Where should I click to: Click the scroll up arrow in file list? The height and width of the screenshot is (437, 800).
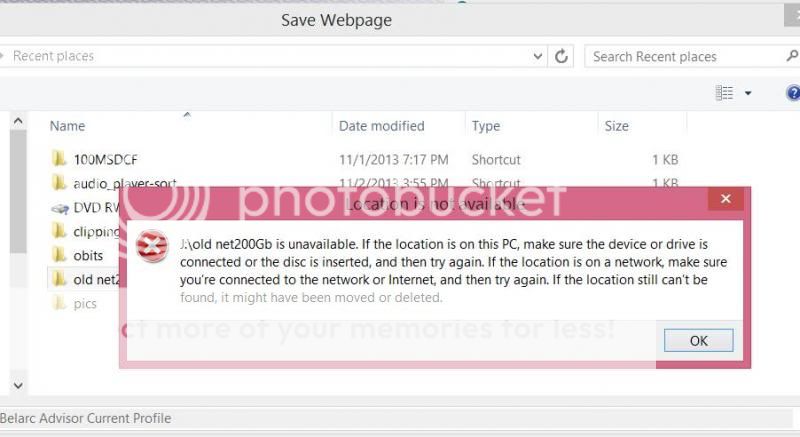click(18, 121)
